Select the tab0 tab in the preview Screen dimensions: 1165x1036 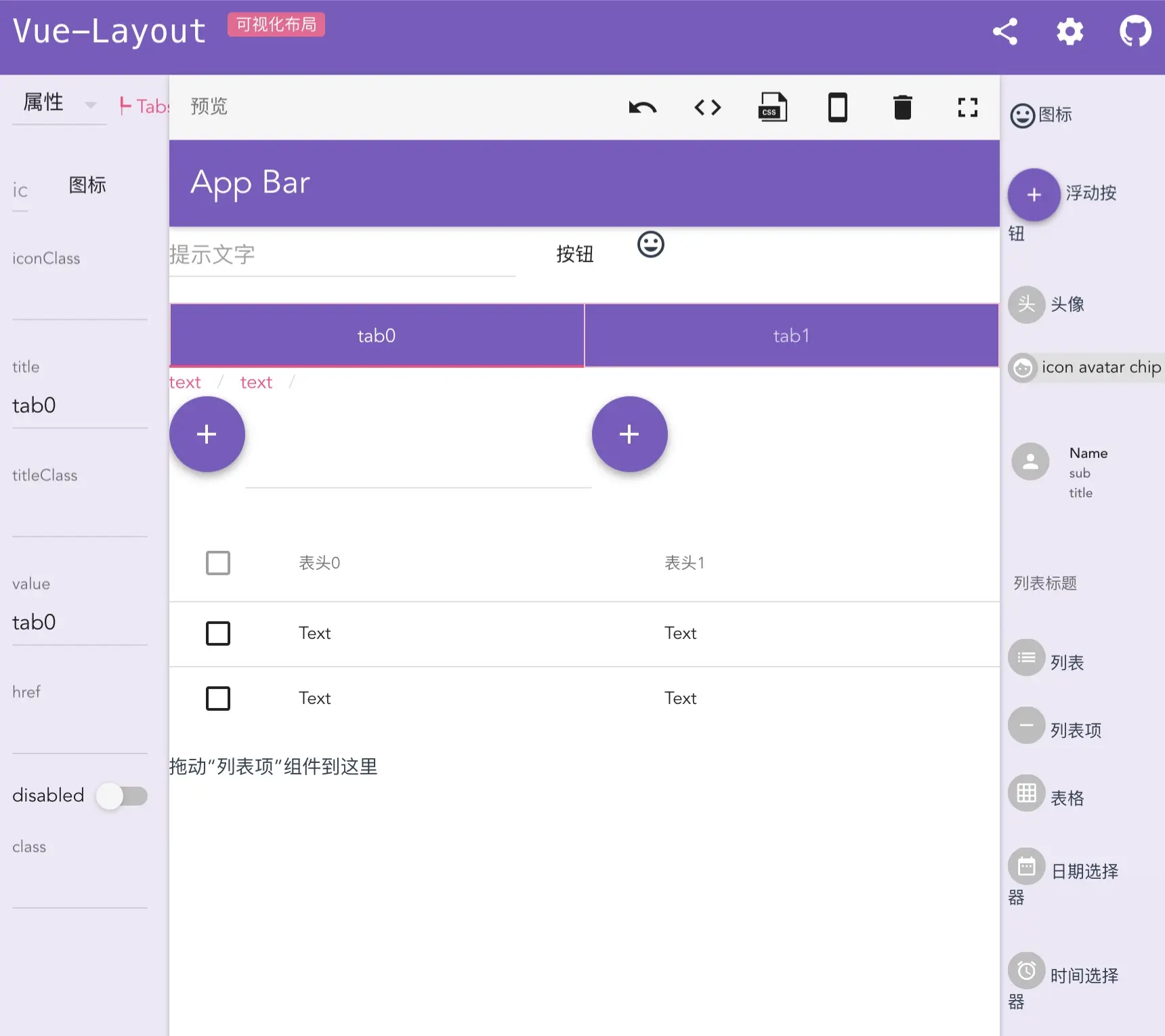(x=376, y=335)
